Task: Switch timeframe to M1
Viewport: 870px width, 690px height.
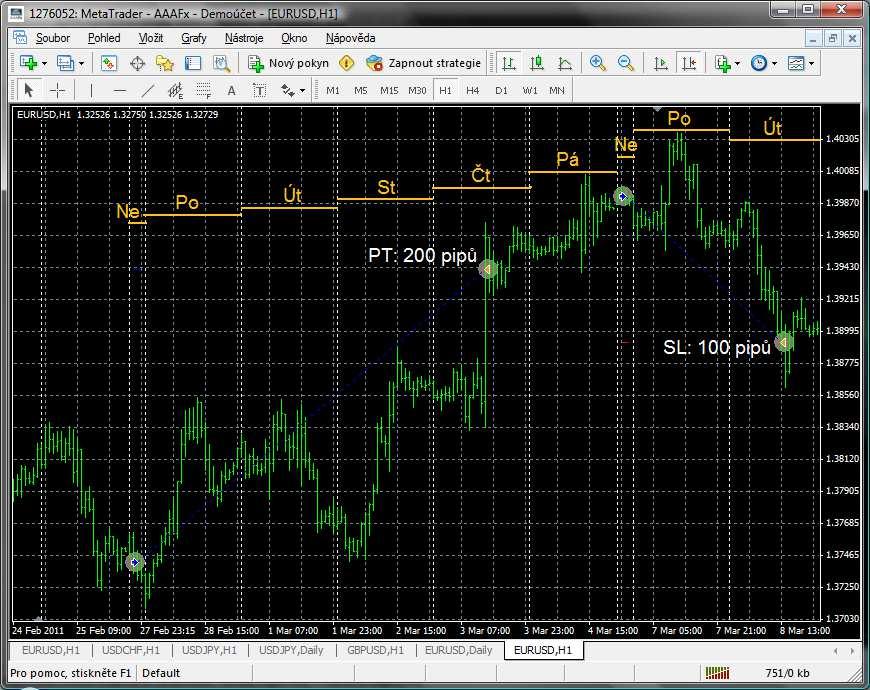Action: 332,90
